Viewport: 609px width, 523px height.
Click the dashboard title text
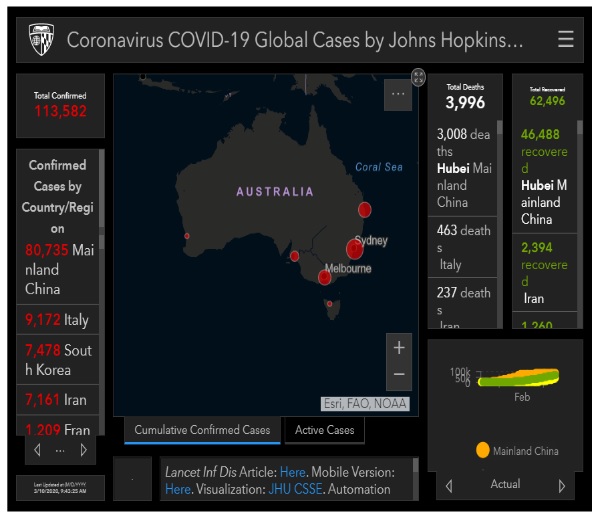click(295, 40)
